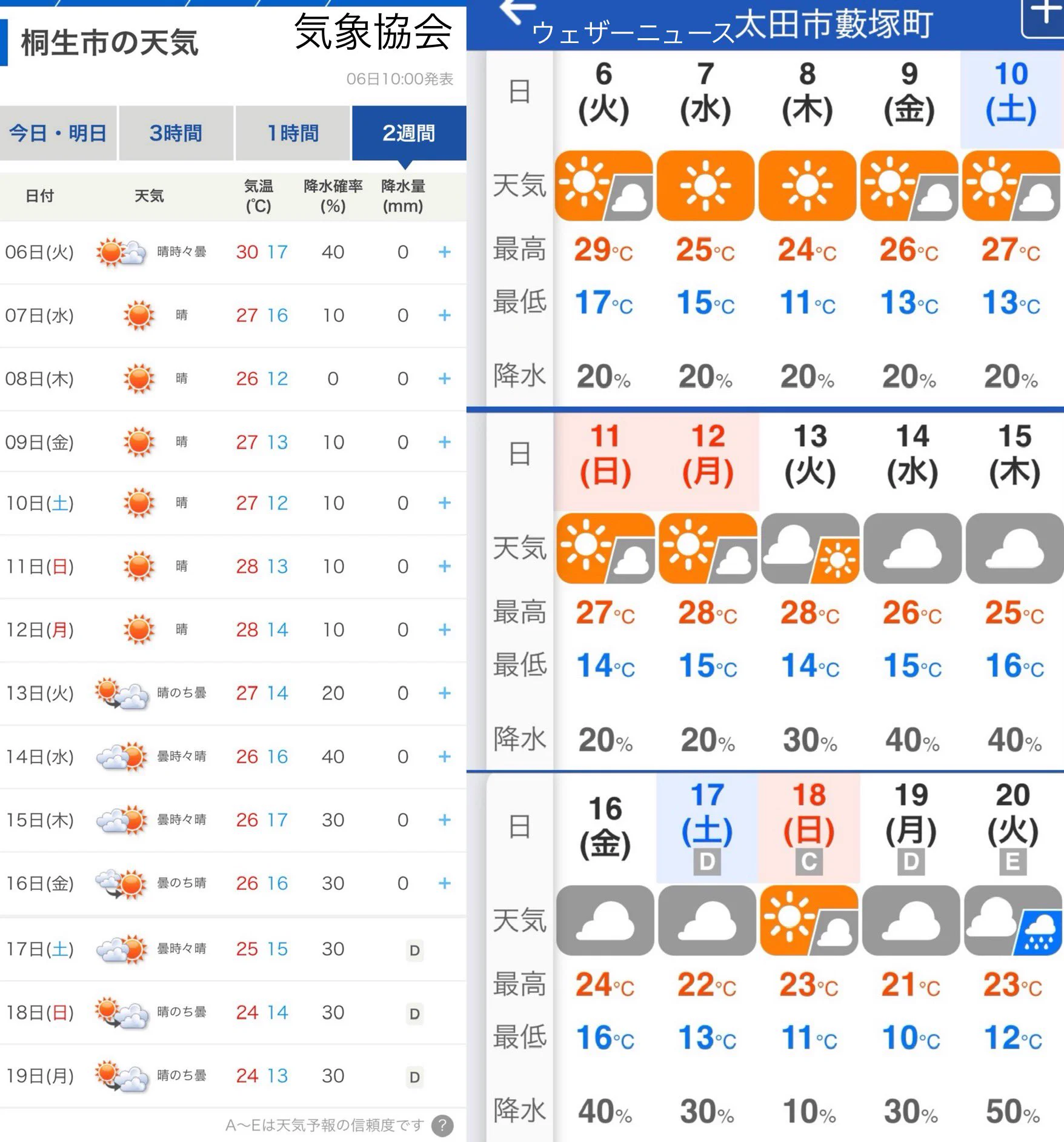Click reliability D badge for 17日(土) row
This screenshot has height=1142, width=1064.
[x=414, y=950]
